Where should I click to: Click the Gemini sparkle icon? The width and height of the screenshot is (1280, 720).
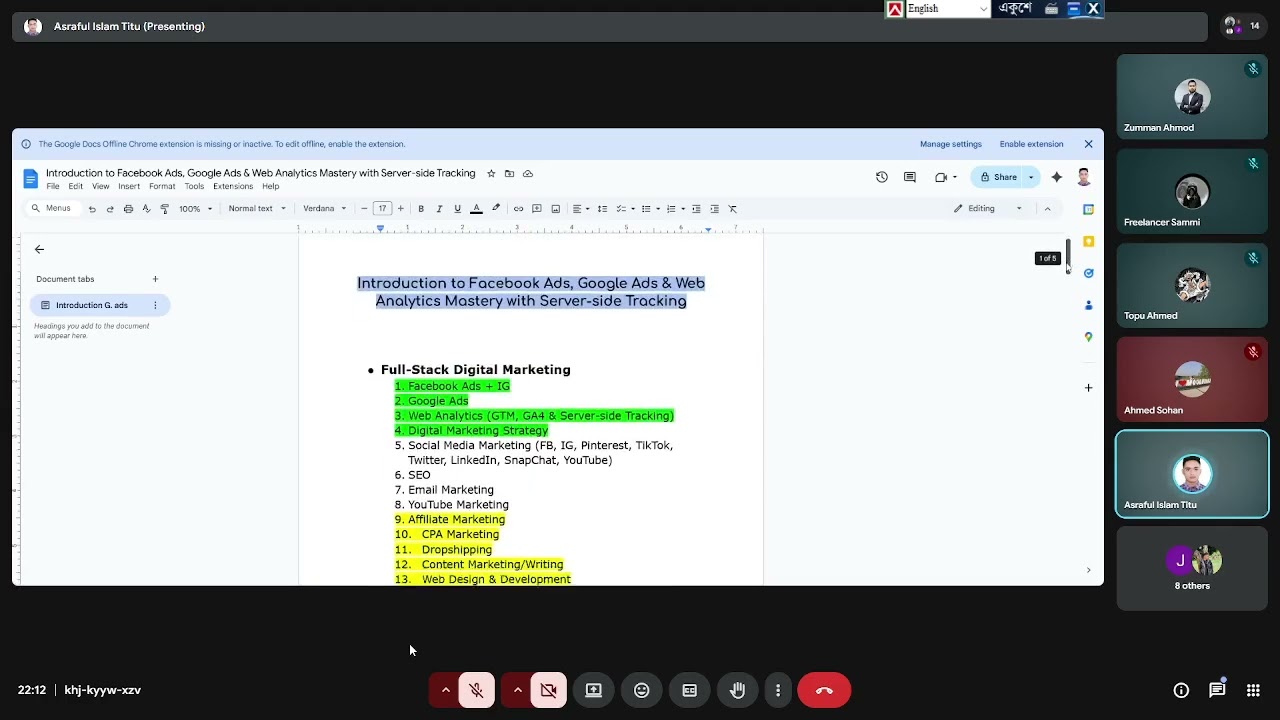click(x=1056, y=177)
